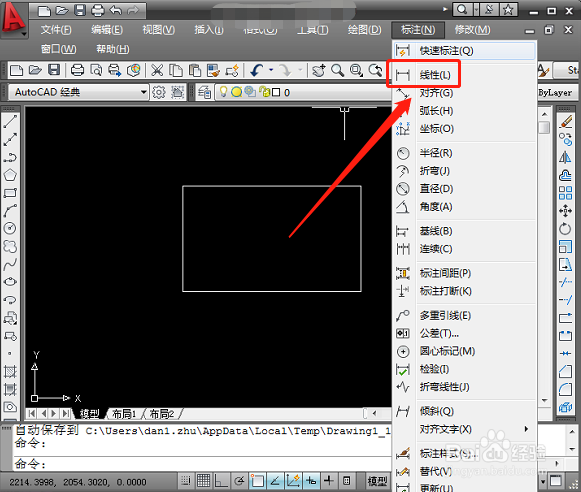Select the Circle drawing tool
The image size is (581, 492).
(x=10, y=228)
